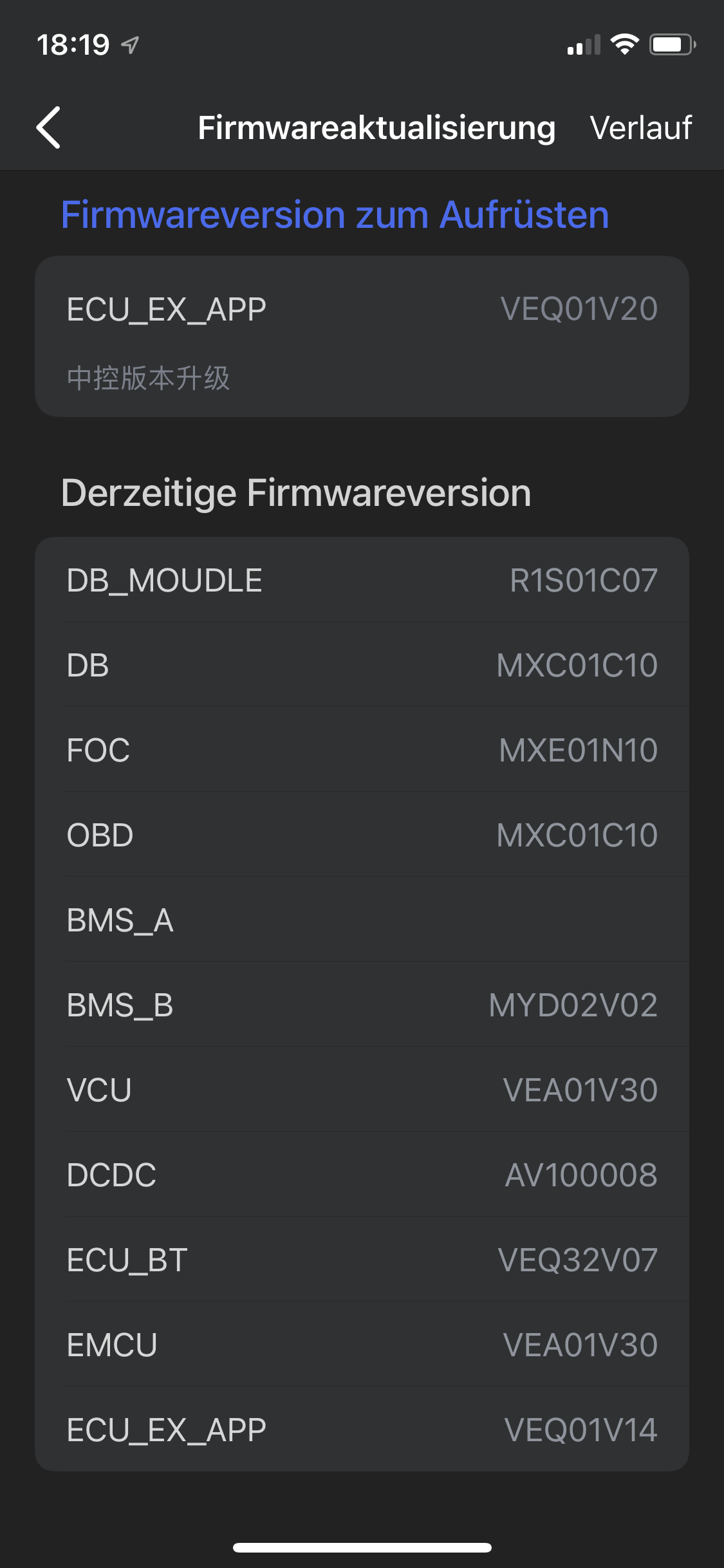Select the ECU_EX_APP VEQ01V20 upgrade card
Image resolution: width=724 pixels, height=1568 pixels.
point(362,336)
